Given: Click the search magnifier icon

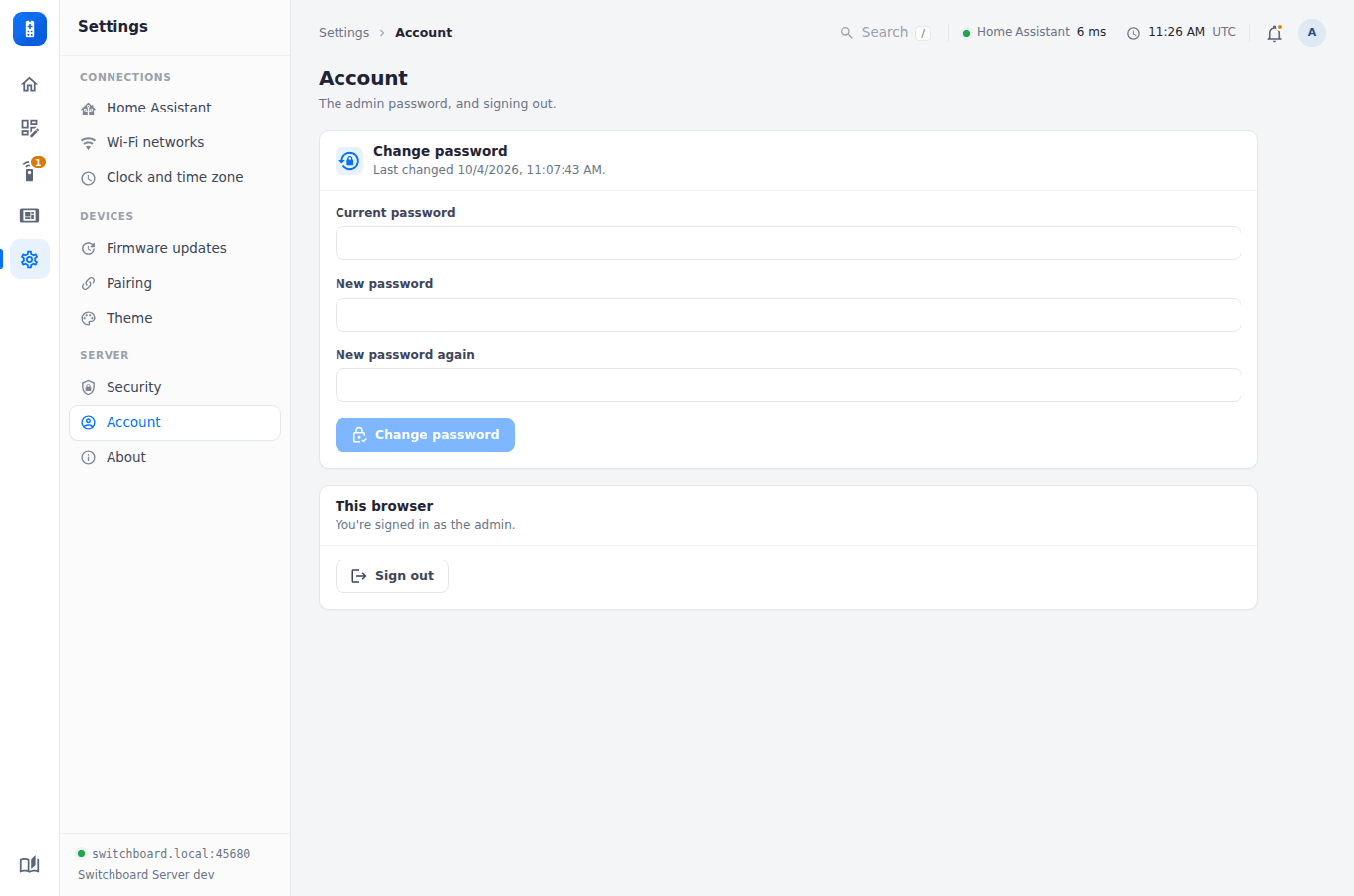Looking at the screenshot, I should click(847, 33).
